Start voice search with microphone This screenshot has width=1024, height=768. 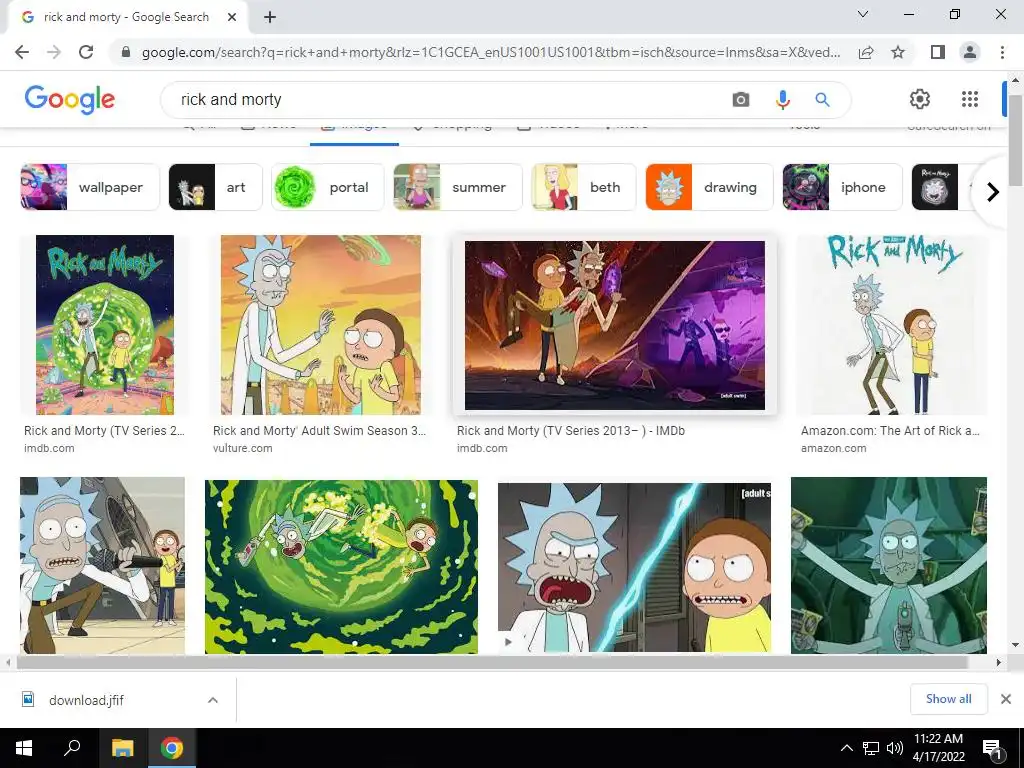point(782,99)
